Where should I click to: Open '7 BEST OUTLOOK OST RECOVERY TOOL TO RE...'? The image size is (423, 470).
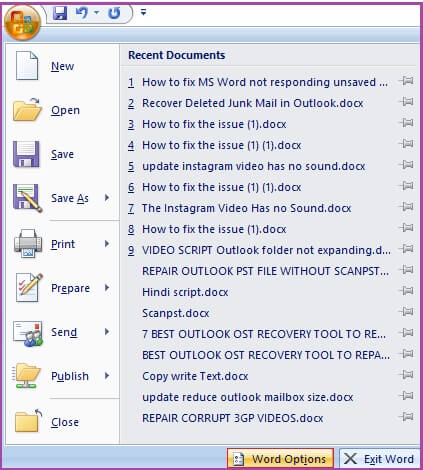tap(264, 334)
